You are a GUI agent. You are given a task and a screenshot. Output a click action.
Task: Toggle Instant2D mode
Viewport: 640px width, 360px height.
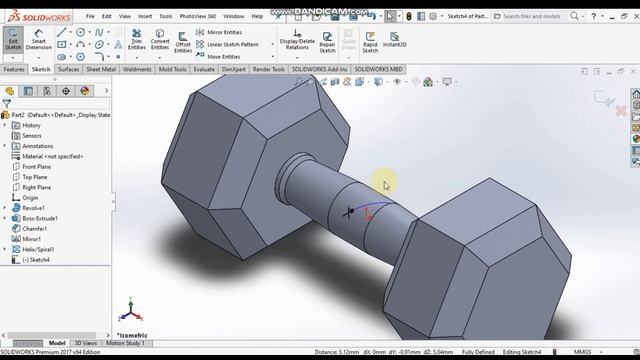[394, 40]
